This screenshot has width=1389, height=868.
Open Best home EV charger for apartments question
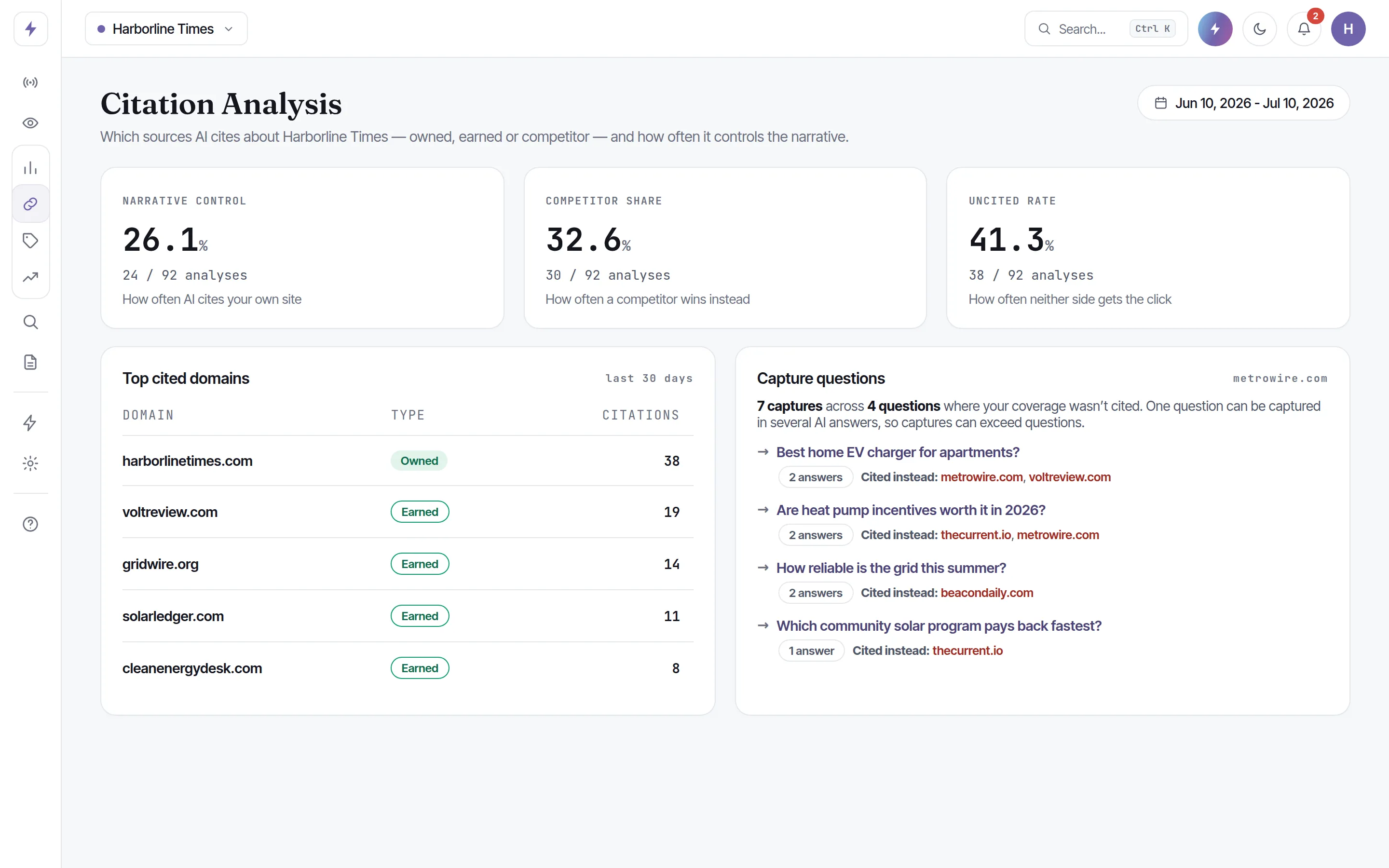pyautogui.click(x=898, y=452)
